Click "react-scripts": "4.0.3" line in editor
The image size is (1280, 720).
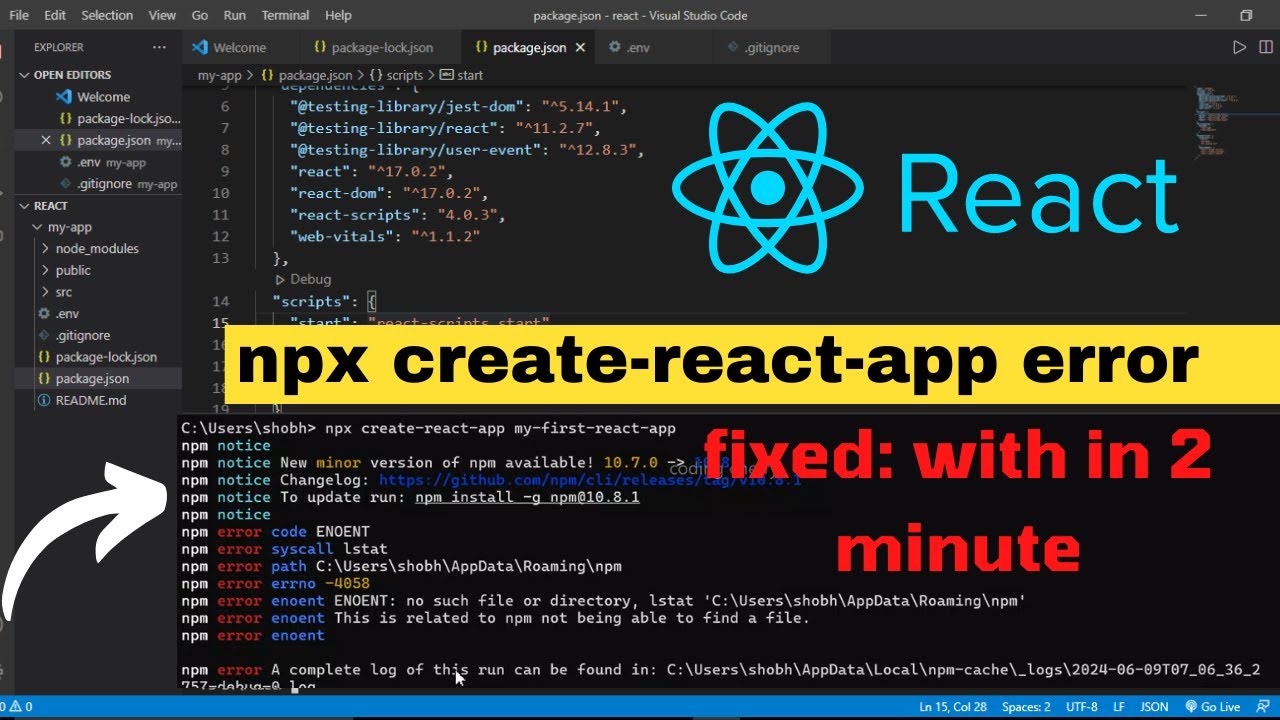(x=397, y=215)
